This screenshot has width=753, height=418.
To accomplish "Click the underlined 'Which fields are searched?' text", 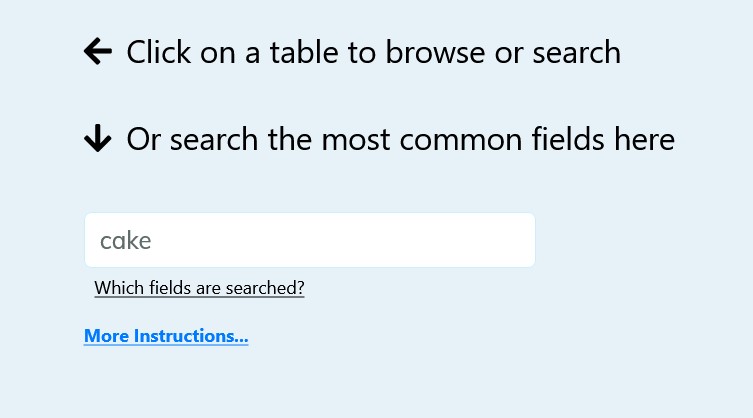I will [x=199, y=288].
